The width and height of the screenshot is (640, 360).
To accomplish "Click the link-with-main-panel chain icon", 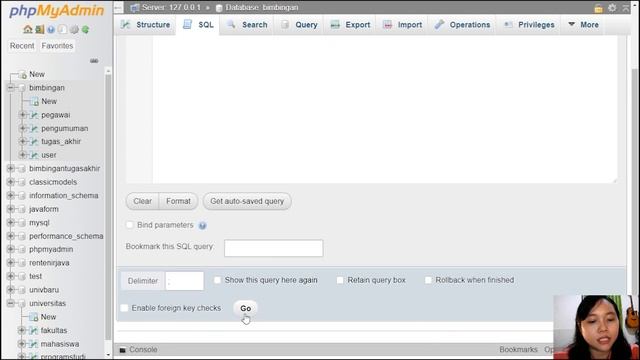I will tap(94, 61).
